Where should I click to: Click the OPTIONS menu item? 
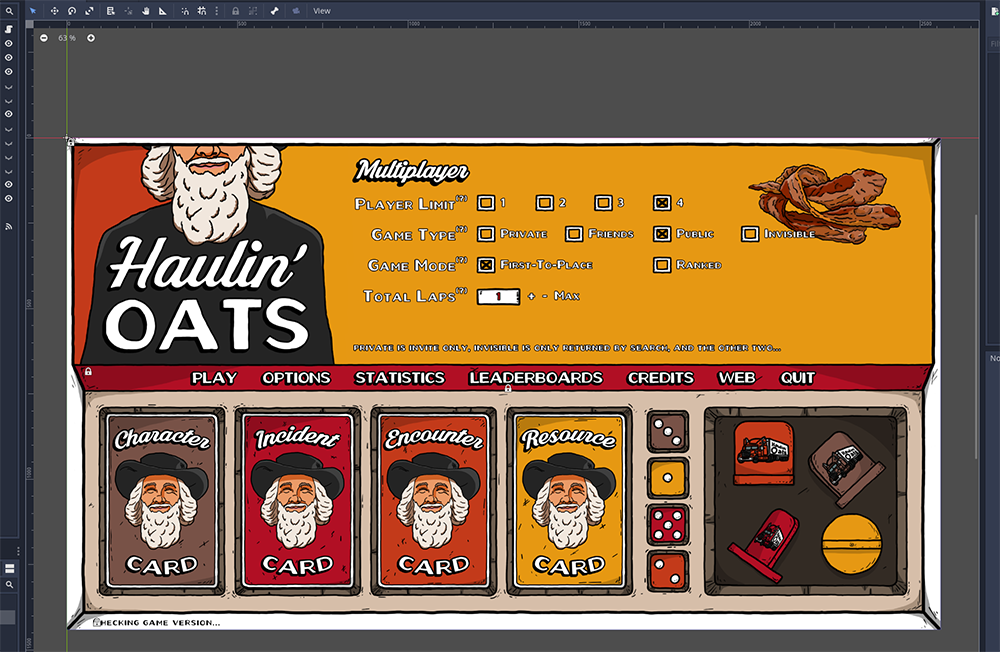click(296, 378)
